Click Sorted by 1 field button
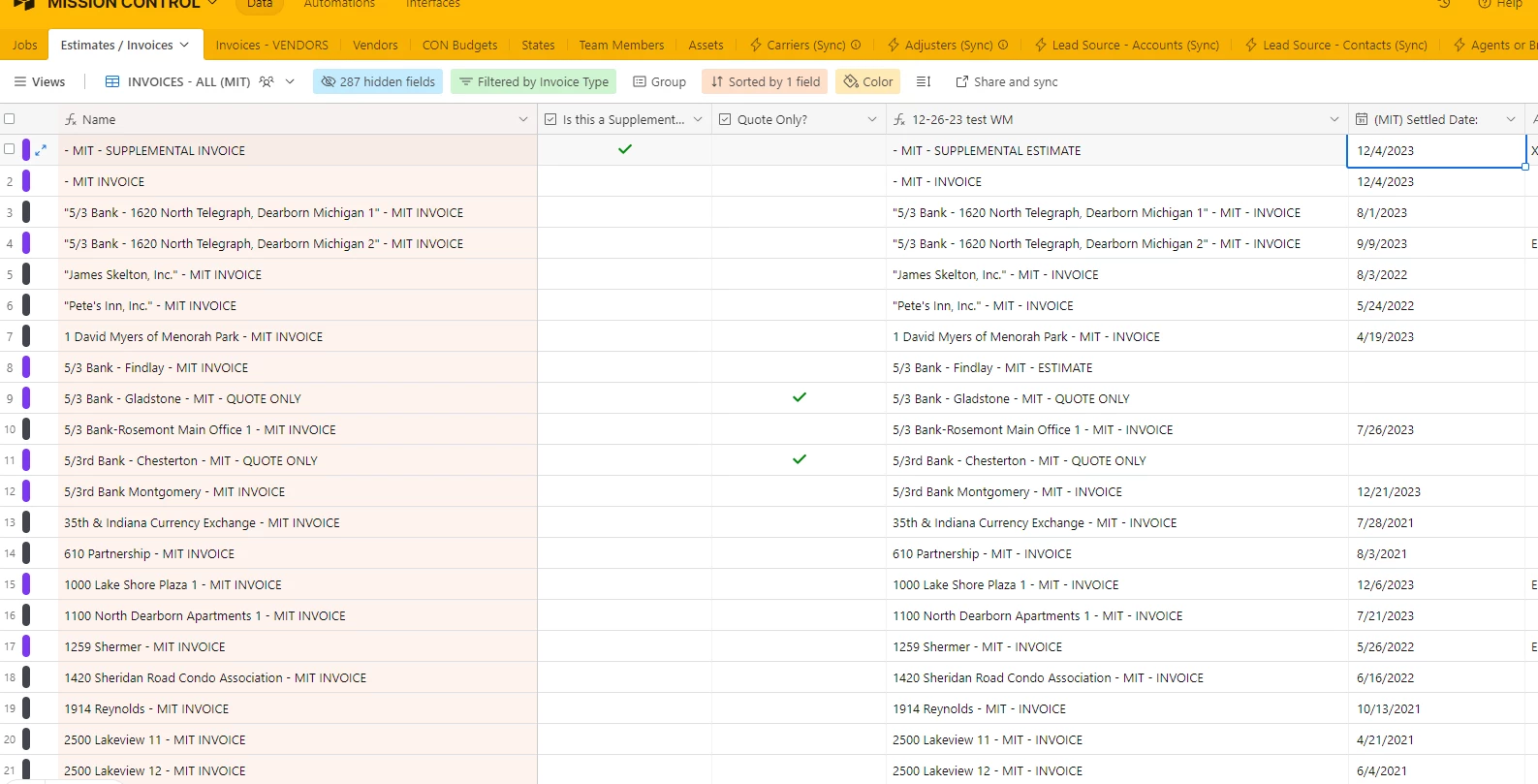This screenshot has height=784, width=1538. click(765, 82)
